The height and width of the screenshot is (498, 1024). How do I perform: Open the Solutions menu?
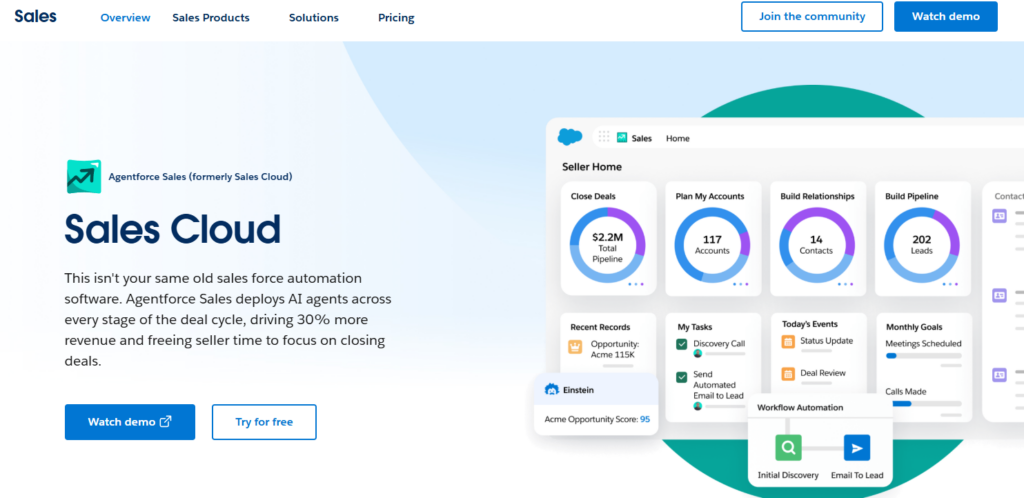point(314,18)
